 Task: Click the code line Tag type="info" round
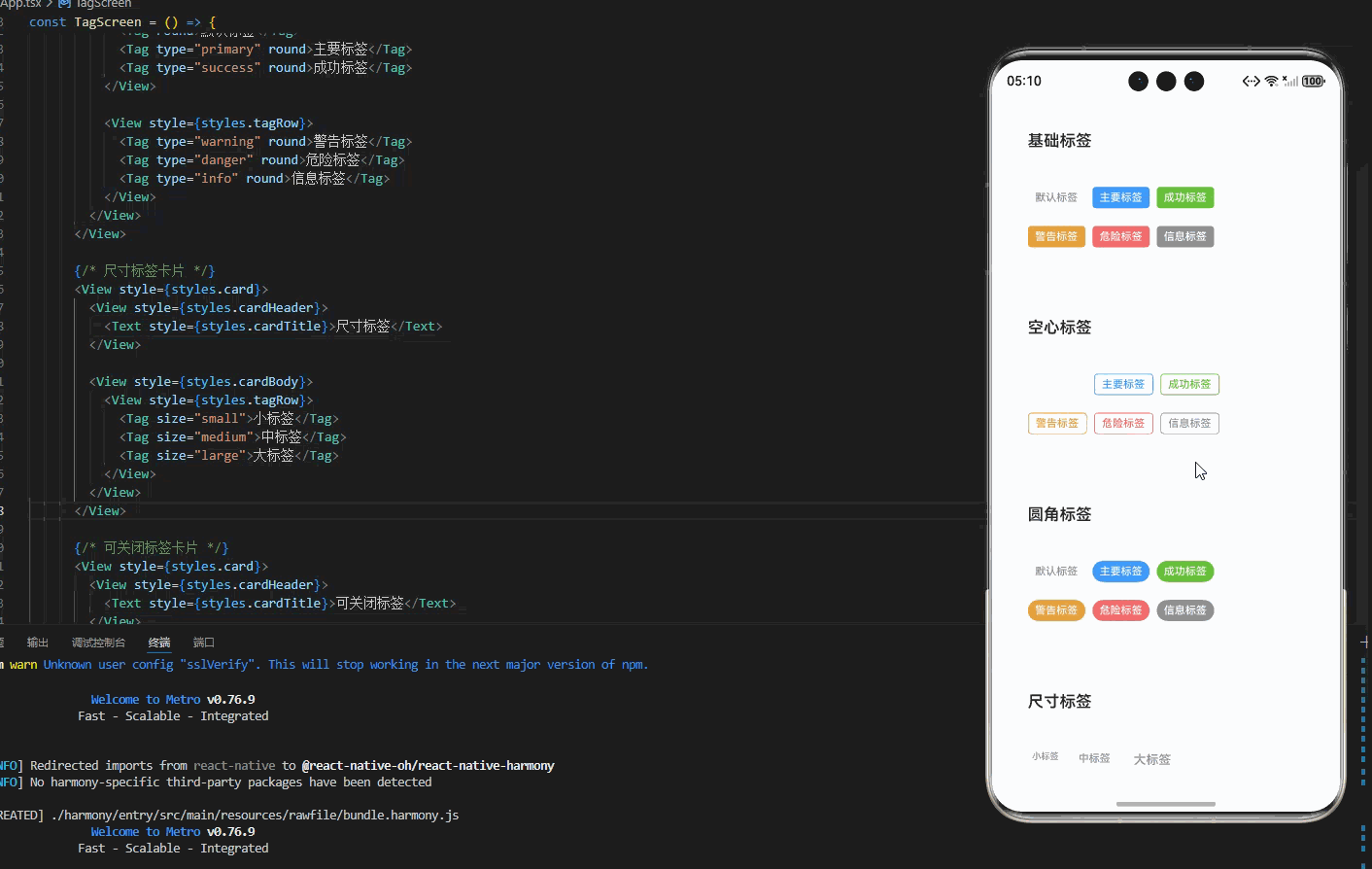[255, 179]
